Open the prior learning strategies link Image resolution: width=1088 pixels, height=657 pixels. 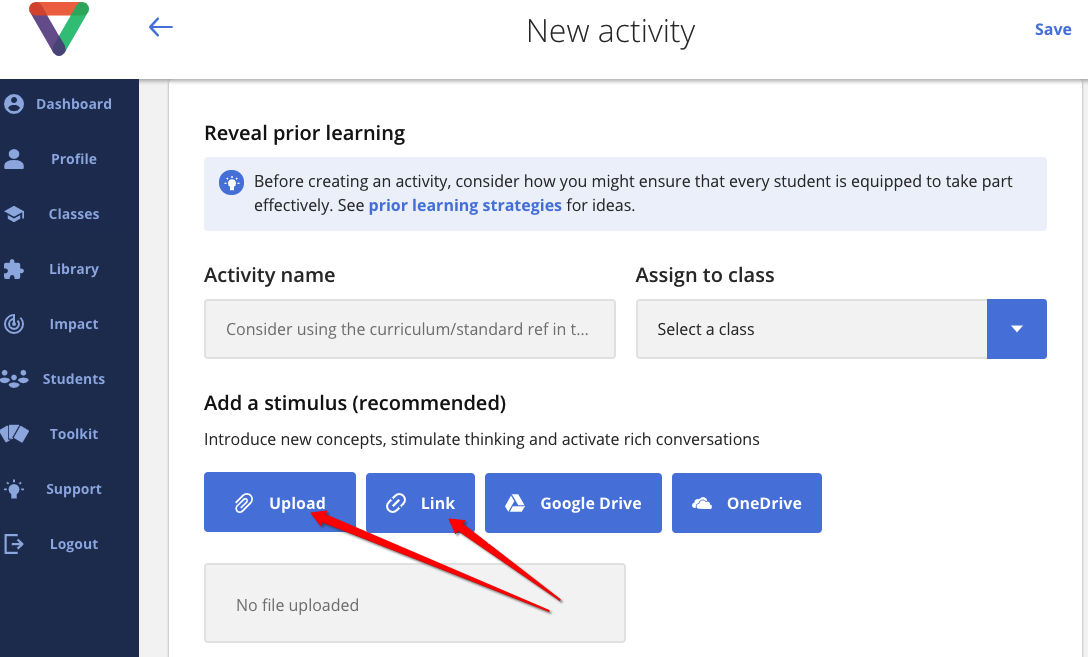(x=465, y=205)
